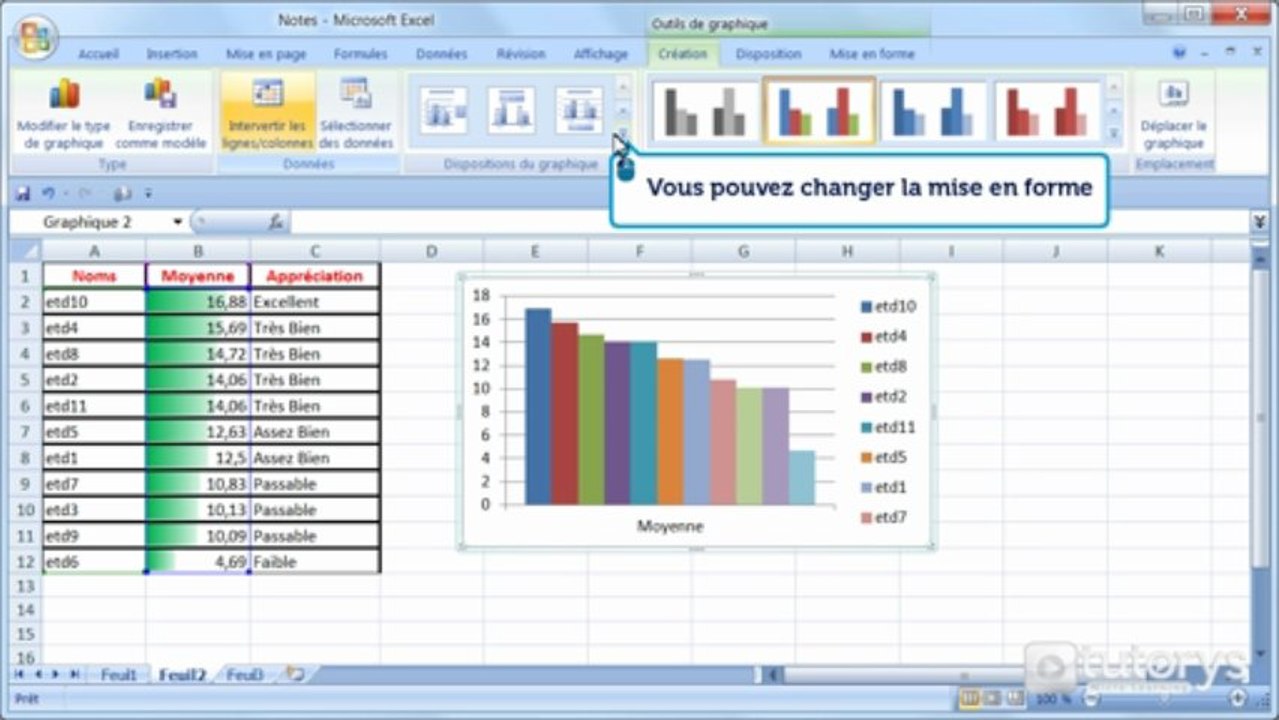
Task: Click etd10 legend entry in chart
Action: (x=888, y=307)
